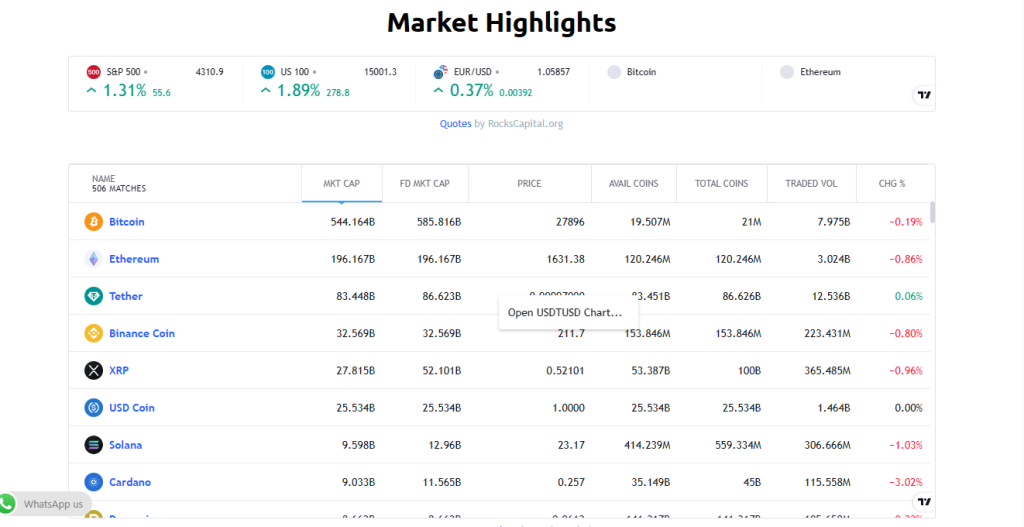Click the TradingView logo in ticker widget
The image size is (1024, 527).
[x=924, y=95]
